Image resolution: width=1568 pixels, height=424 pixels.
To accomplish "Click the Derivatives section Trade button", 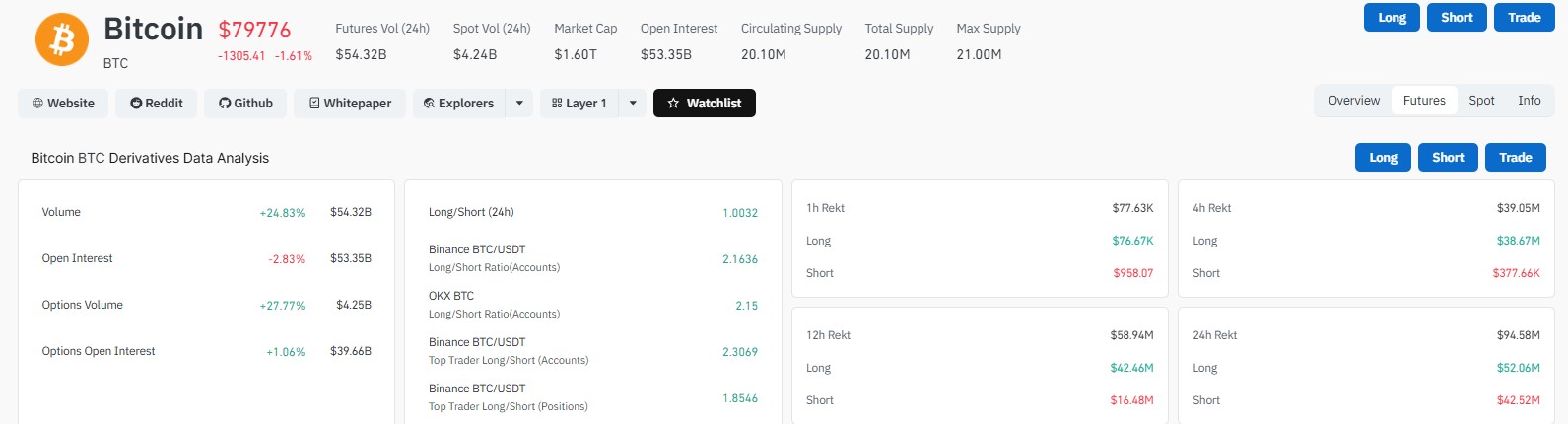I will [x=1516, y=158].
